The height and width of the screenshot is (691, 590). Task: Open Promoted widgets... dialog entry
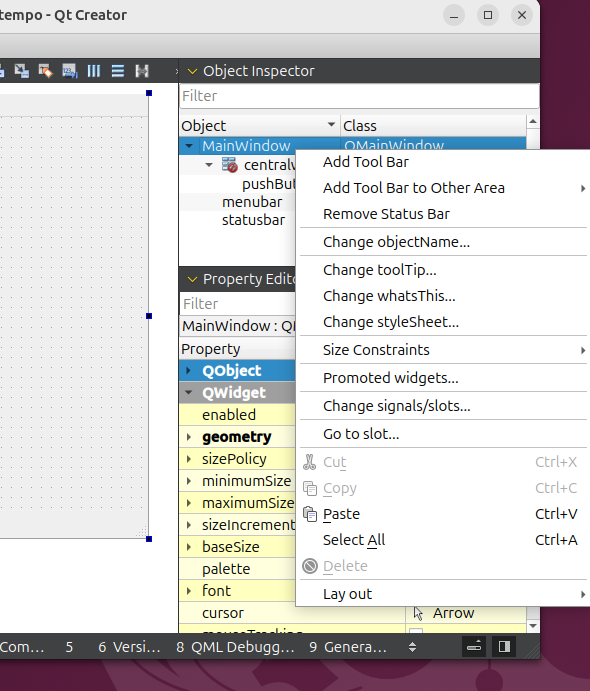[x=444, y=378]
